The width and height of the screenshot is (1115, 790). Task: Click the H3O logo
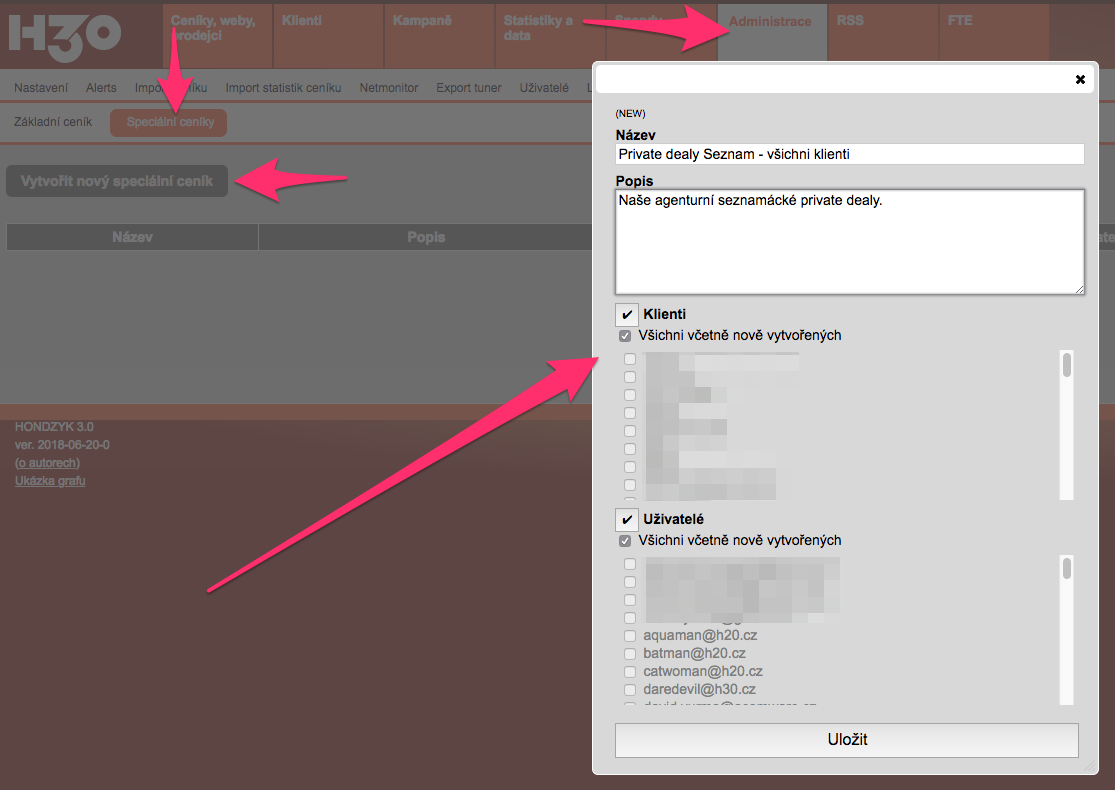[x=65, y=35]
